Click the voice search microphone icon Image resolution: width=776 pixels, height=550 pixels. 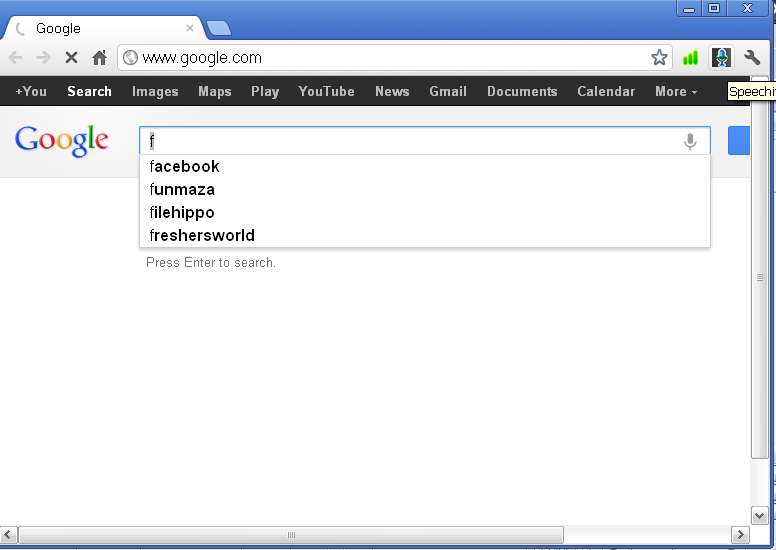pyautogui.click(x=690, y=142)
